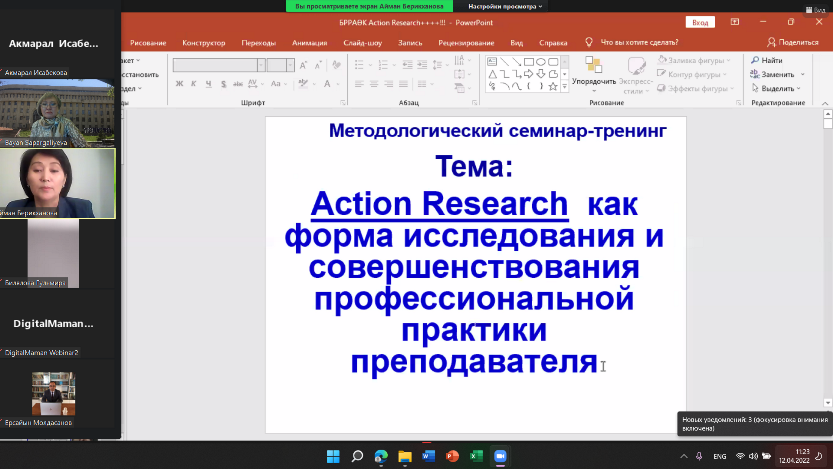The height and width of the screenshot is (469, 833).
Task: Click the Упорядочить (Arrange) icon
Action: 593,66
